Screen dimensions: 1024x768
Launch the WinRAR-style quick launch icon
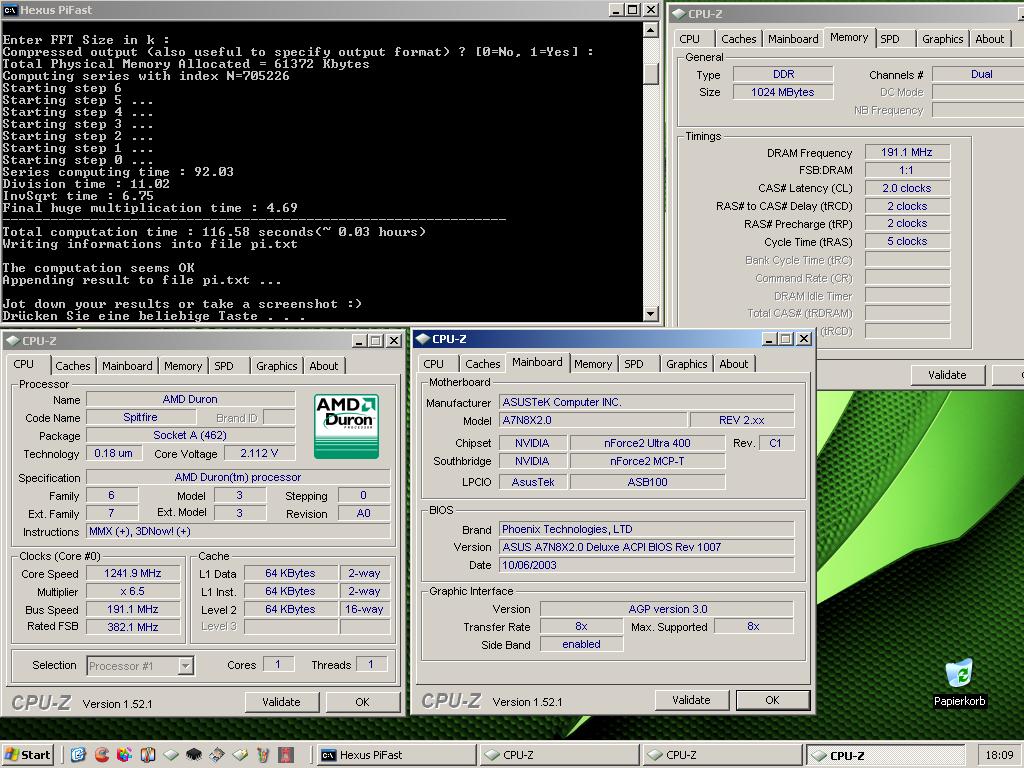click(x=148, y=755)
